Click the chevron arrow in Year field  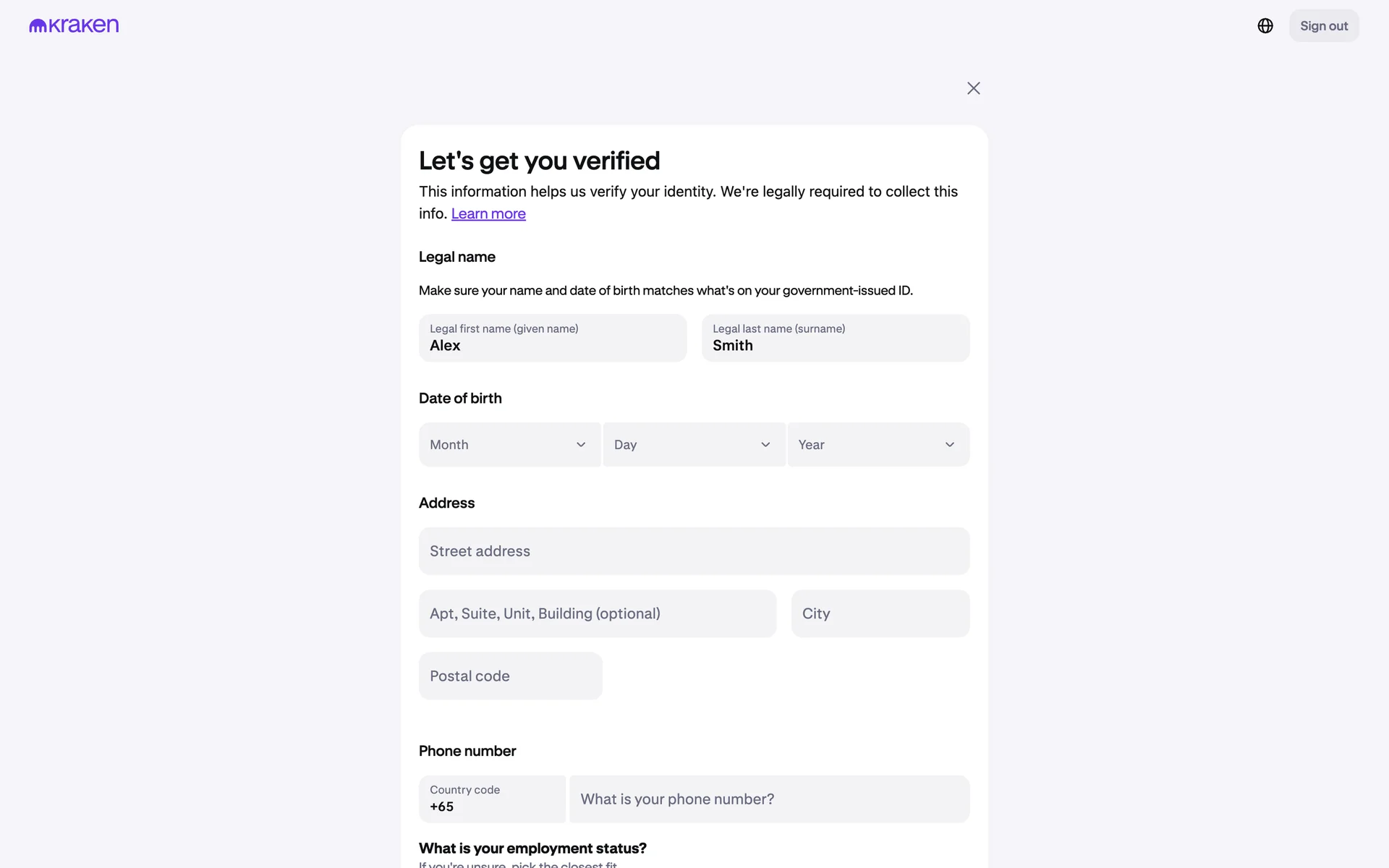point(950,445)
